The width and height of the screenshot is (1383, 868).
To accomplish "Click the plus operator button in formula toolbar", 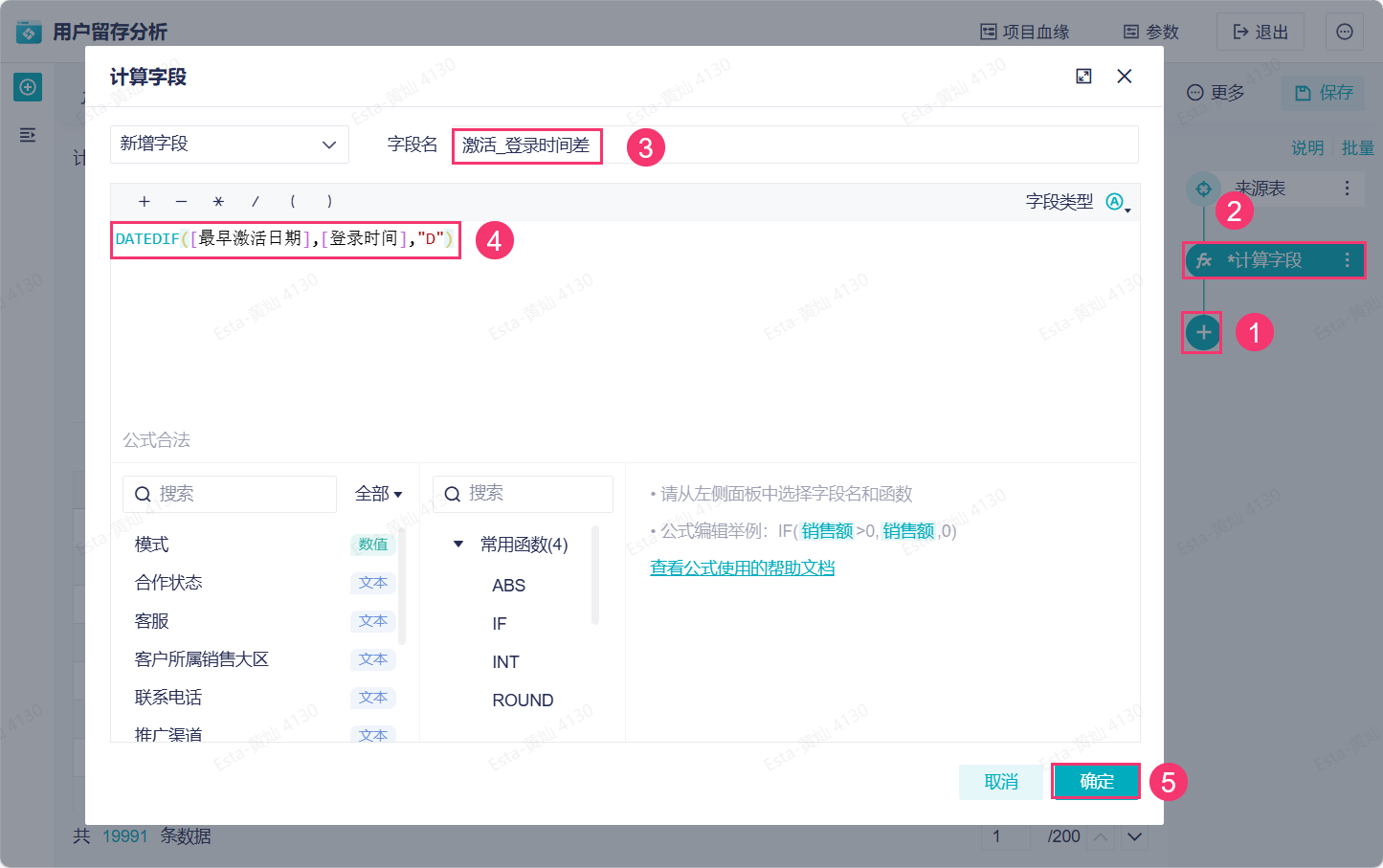I will tap(145, 202).
